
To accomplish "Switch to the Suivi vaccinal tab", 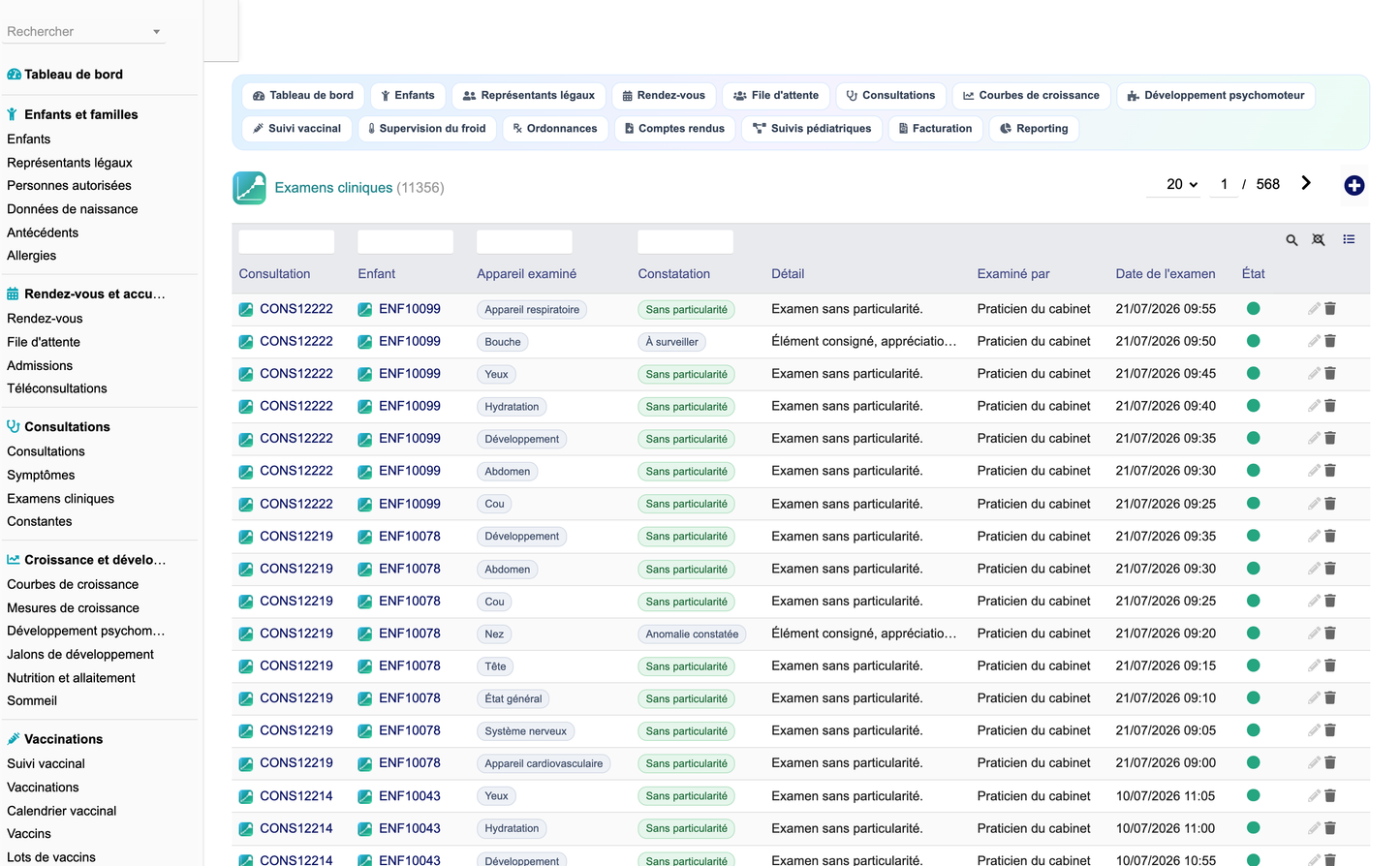I will (296, 129).
